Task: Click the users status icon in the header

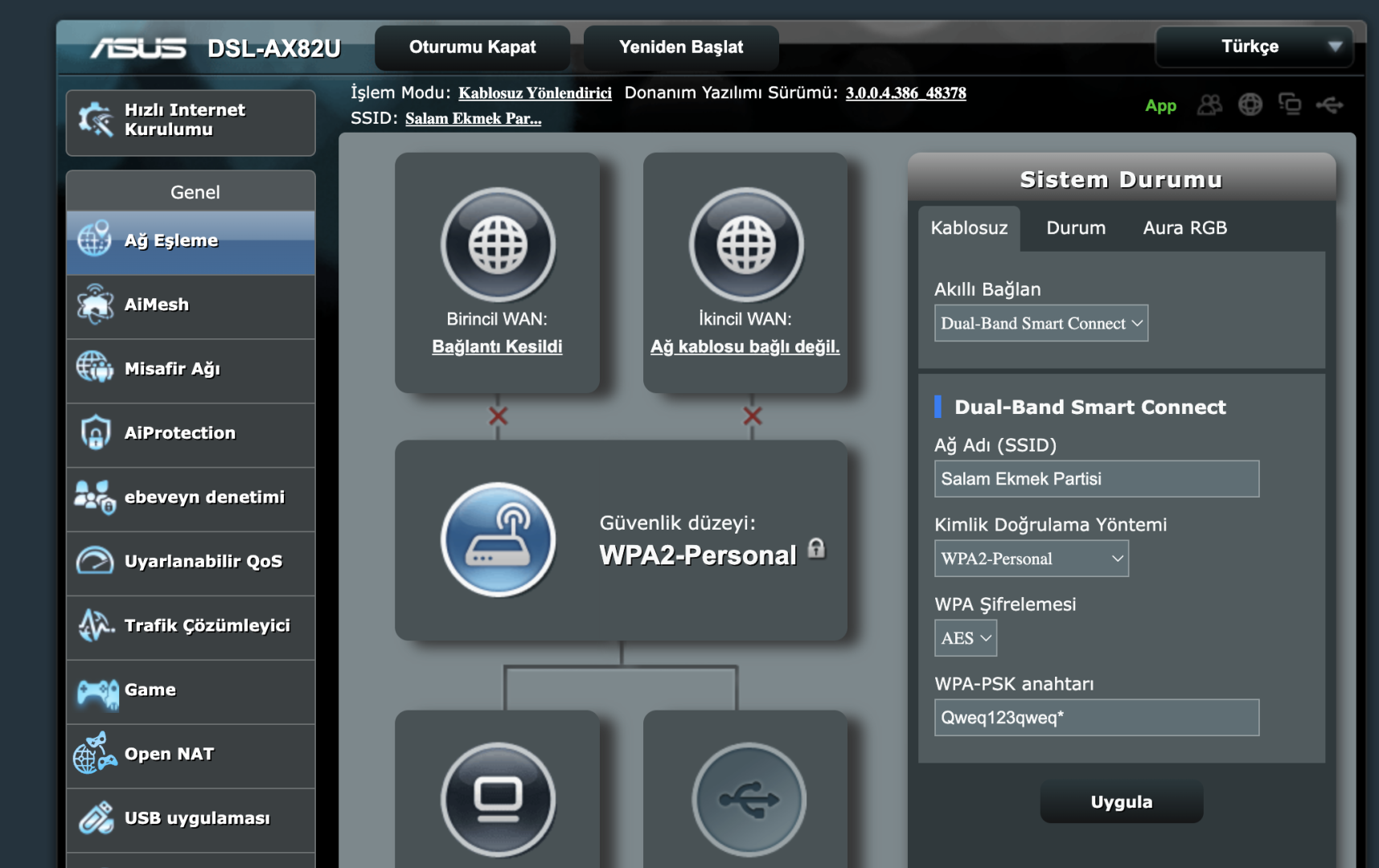Action: click(1209, 104)
